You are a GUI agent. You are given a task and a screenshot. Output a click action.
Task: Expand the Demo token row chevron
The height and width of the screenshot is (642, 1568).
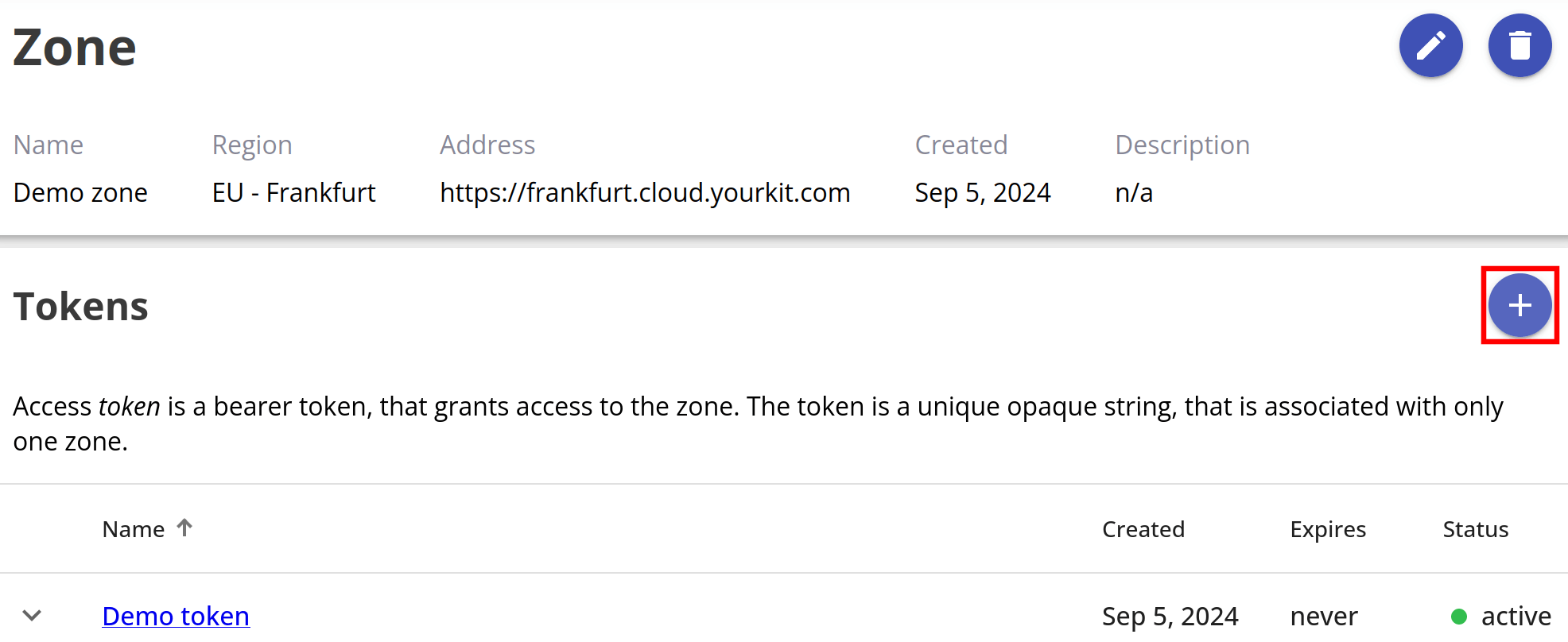click(x=32, y=616)
